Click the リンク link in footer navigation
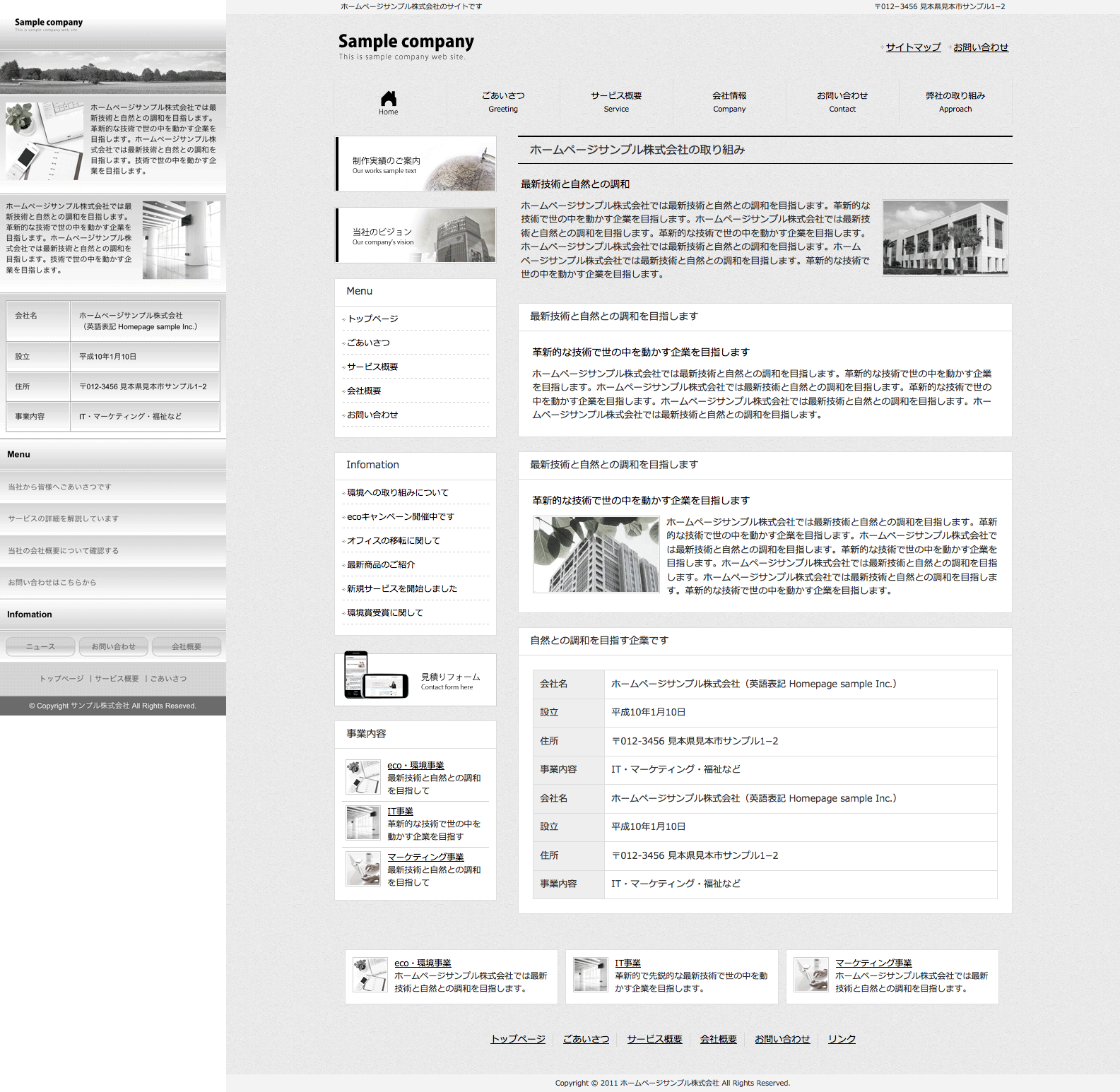 842,1039
